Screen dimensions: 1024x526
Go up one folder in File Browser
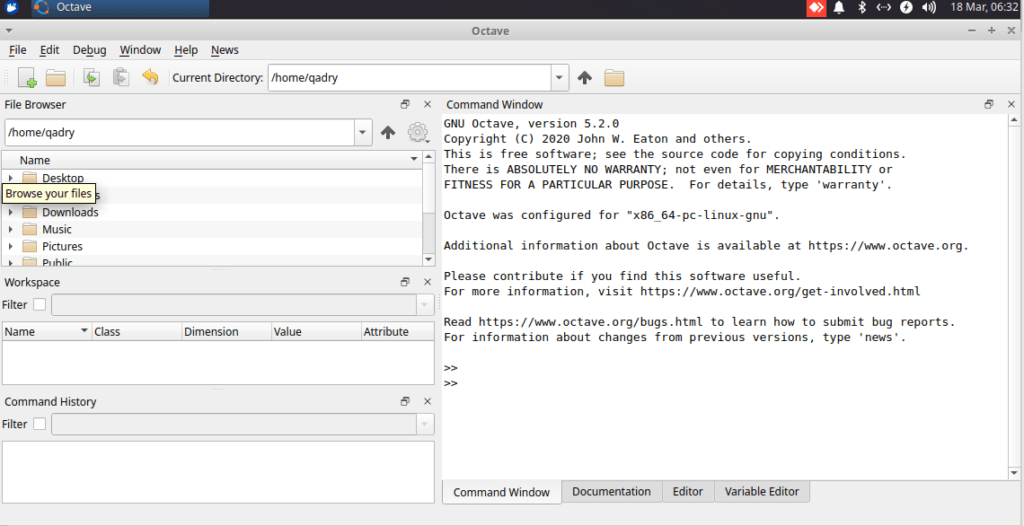pyautogui.click(x=388, y=132)
